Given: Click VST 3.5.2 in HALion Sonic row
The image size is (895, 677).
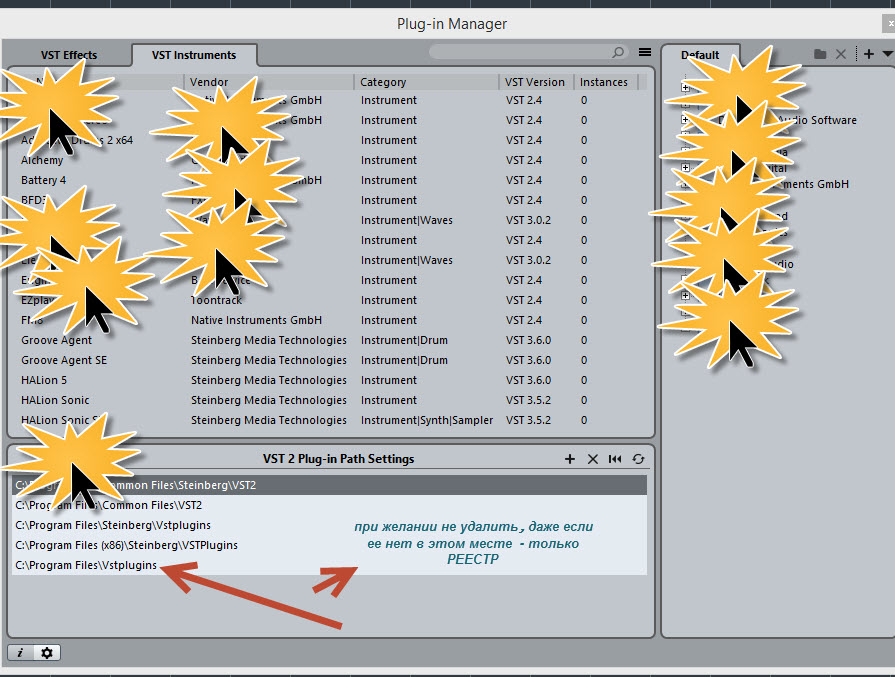Looking at the screenshot, I should click(x=528, y=400).
